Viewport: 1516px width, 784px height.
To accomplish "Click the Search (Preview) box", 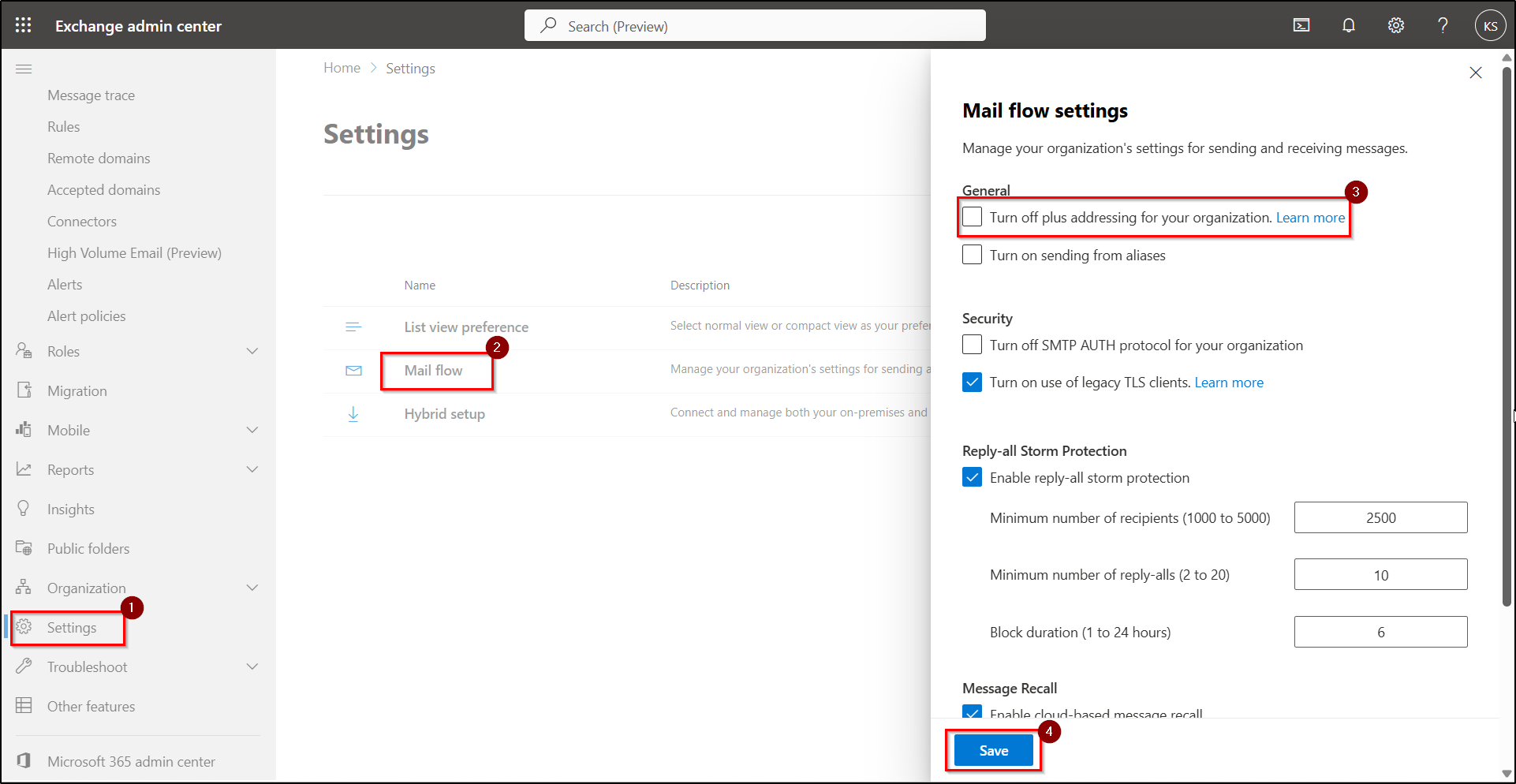I will (755, 25).
